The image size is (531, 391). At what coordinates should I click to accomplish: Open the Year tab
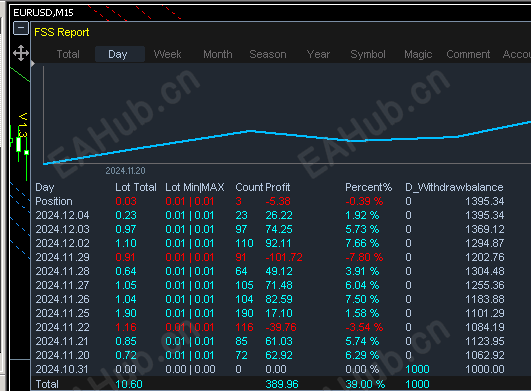318,54
